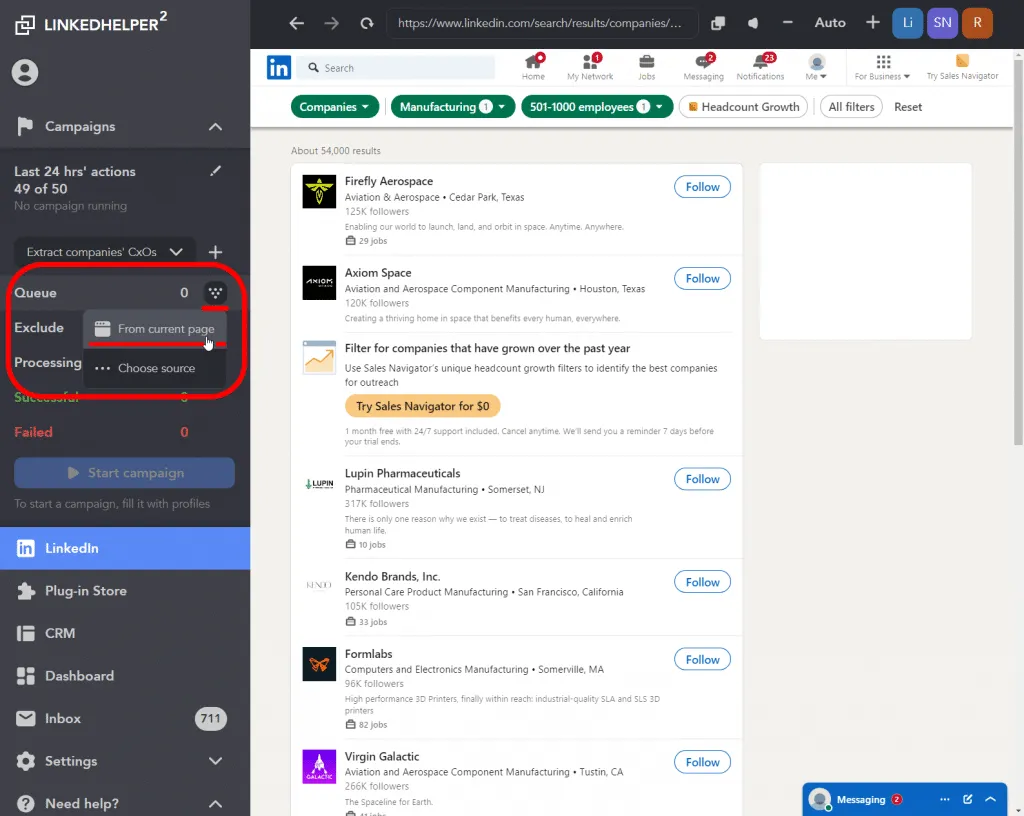
Task: Expand the Settings section chevron
Action: click(x=216, y=761)
